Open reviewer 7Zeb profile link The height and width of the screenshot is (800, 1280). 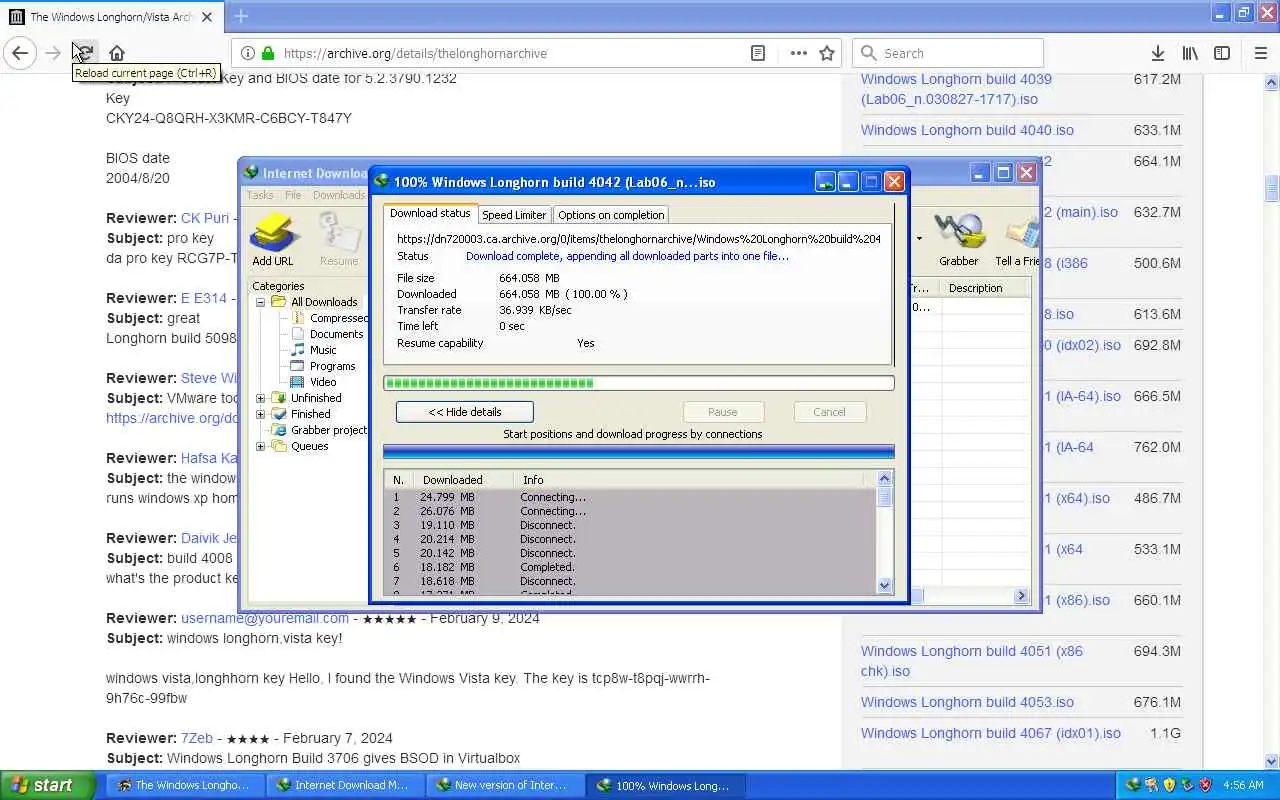(198, 738)
